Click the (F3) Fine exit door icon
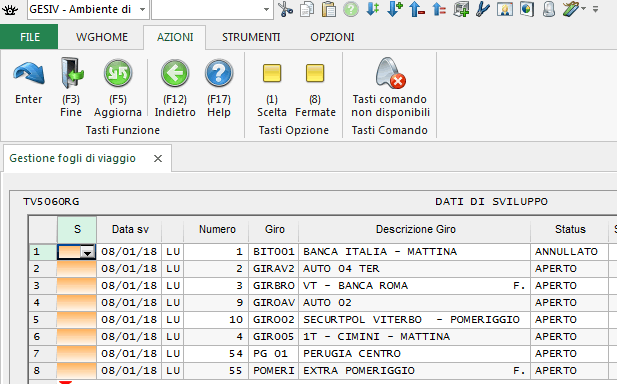Image resolution: width=617 pixels, height=384 pixels. coord(72,73)
